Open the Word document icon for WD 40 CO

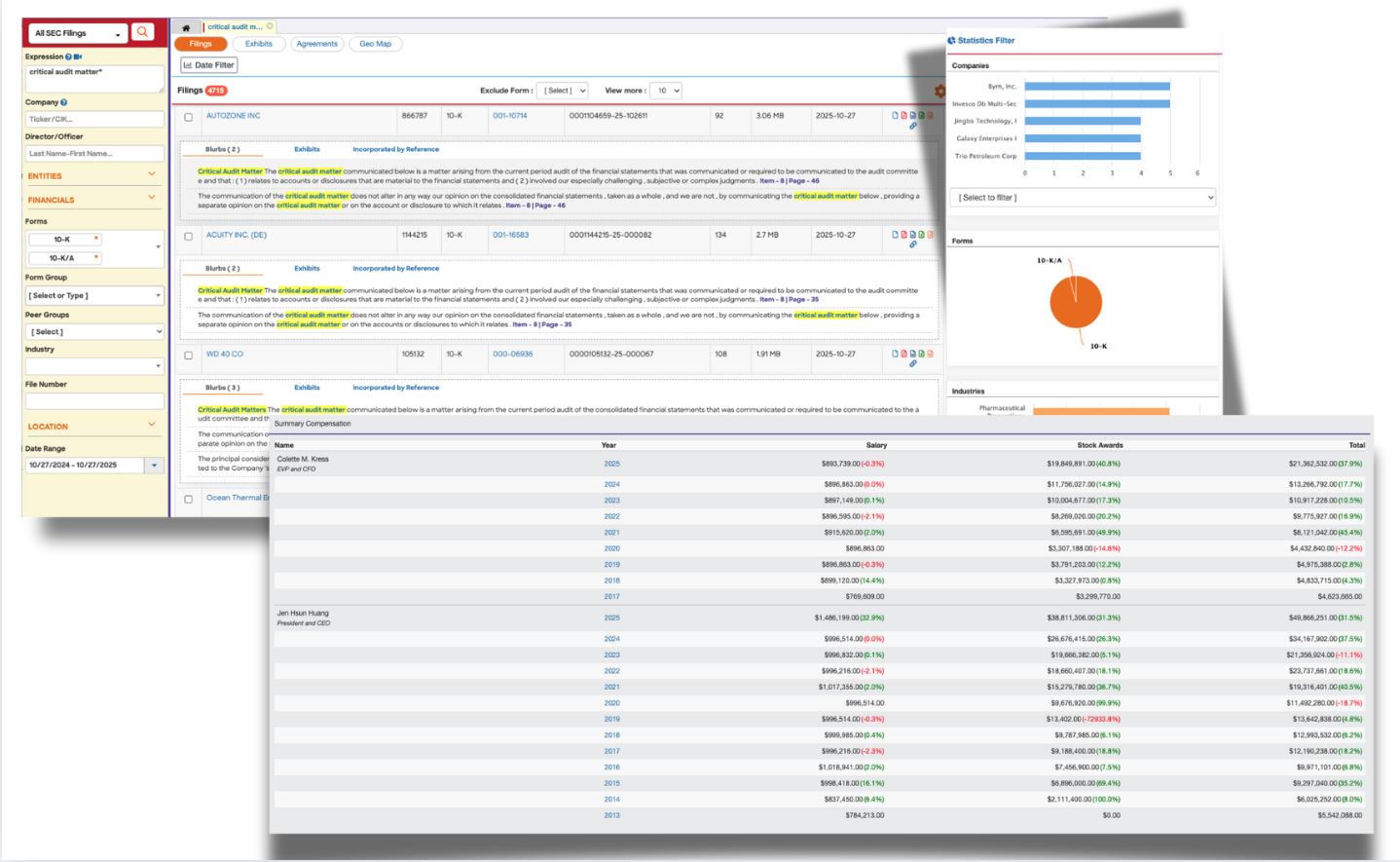pyautogui.click(x=913, y=354)
